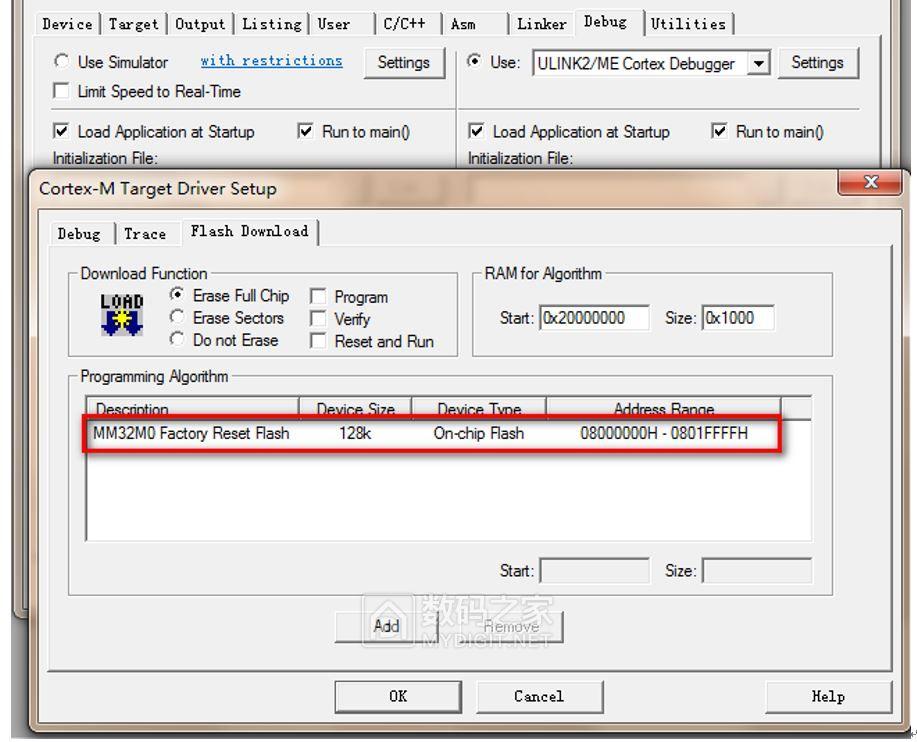Click the algorithm Start field below list
The width and height of the screenshot is (917, 742).
[594, 571]
